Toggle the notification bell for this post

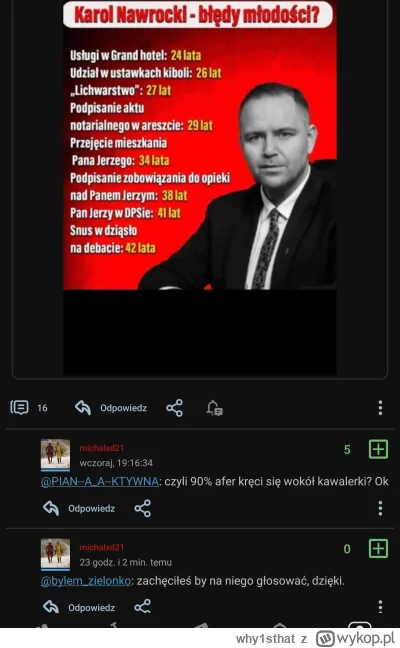214,408
